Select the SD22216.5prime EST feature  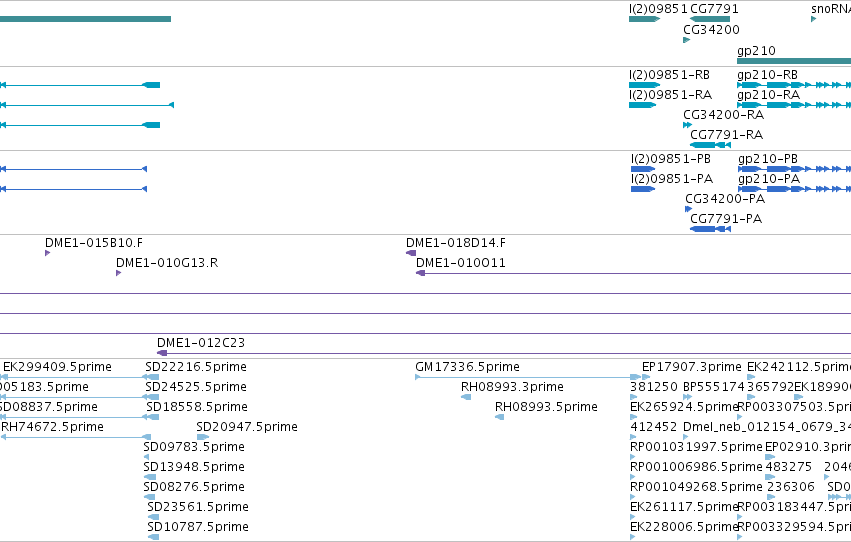[x=152, y=377]
